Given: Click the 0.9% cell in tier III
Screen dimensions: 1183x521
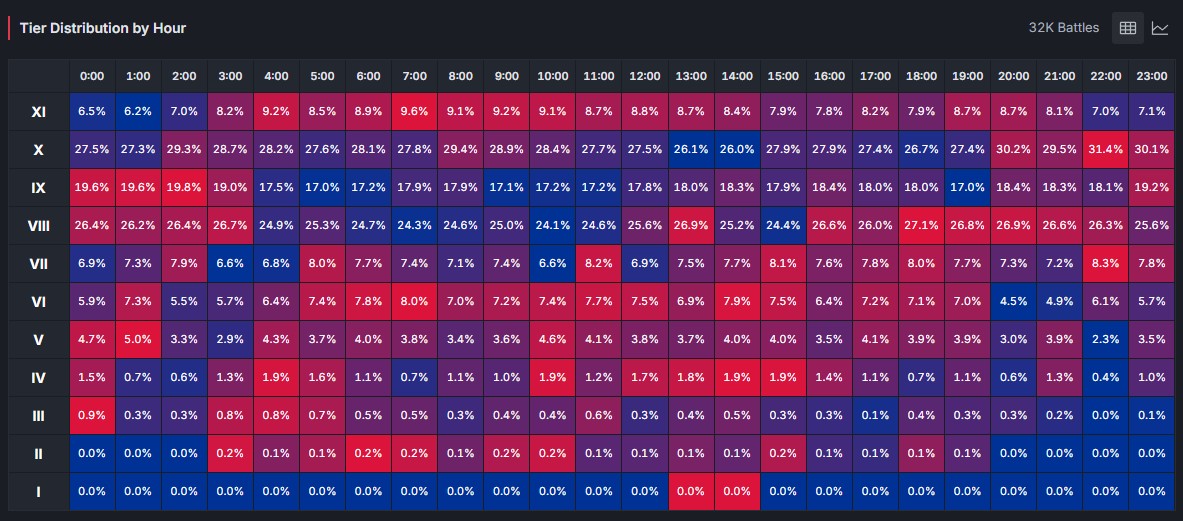Looking at the screenshot, I should [92, 415].
